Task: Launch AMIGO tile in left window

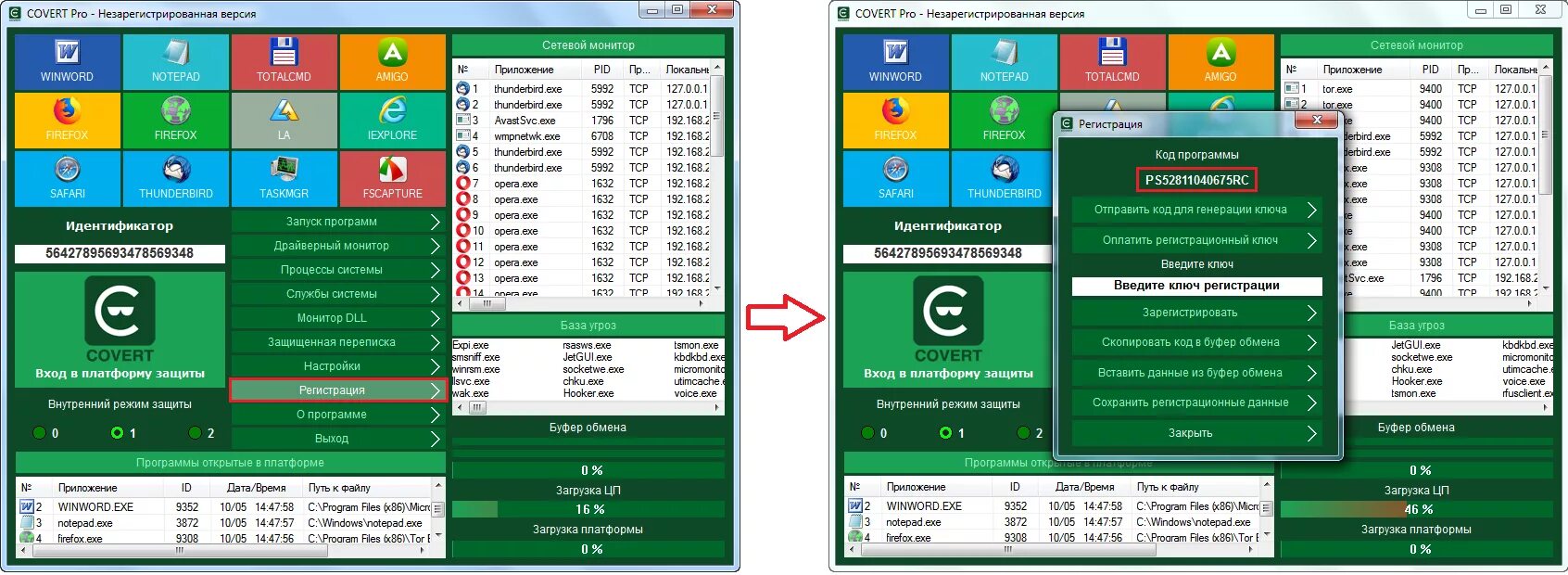Action: (x=392, y=62)
